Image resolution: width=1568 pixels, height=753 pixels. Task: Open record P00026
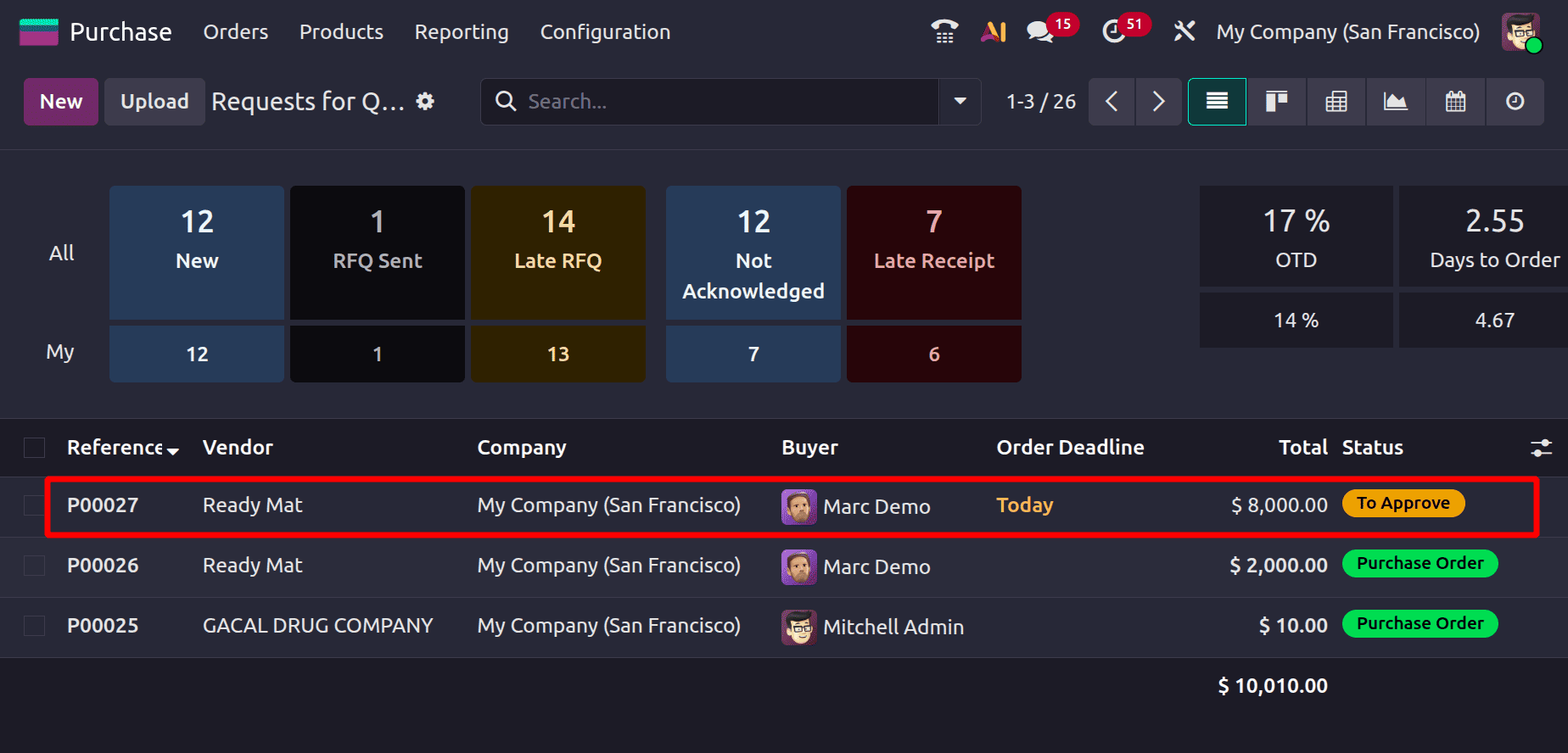[x=103, y=566]
